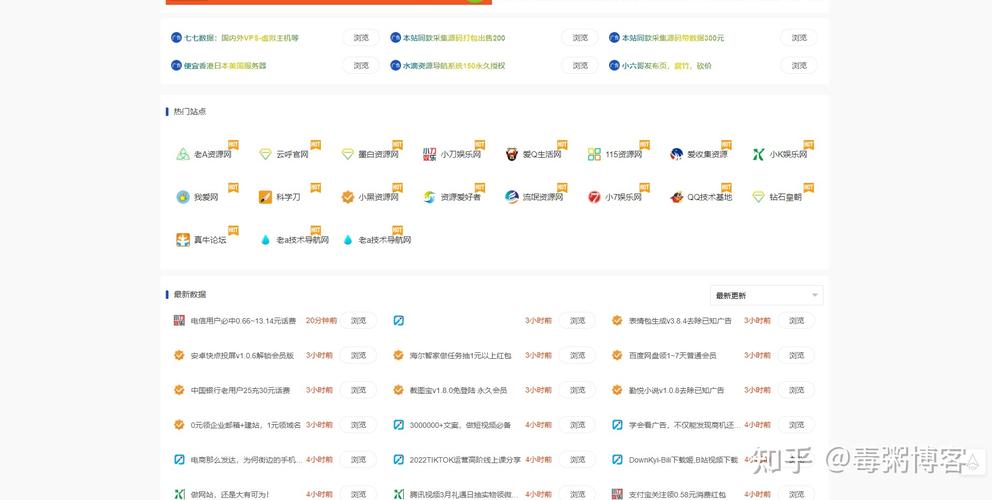The width and height of the screenshot is (992, 500).
Task: Click 浏览 for 电信用户必中 话费 entry
Action: pos(359,321)
